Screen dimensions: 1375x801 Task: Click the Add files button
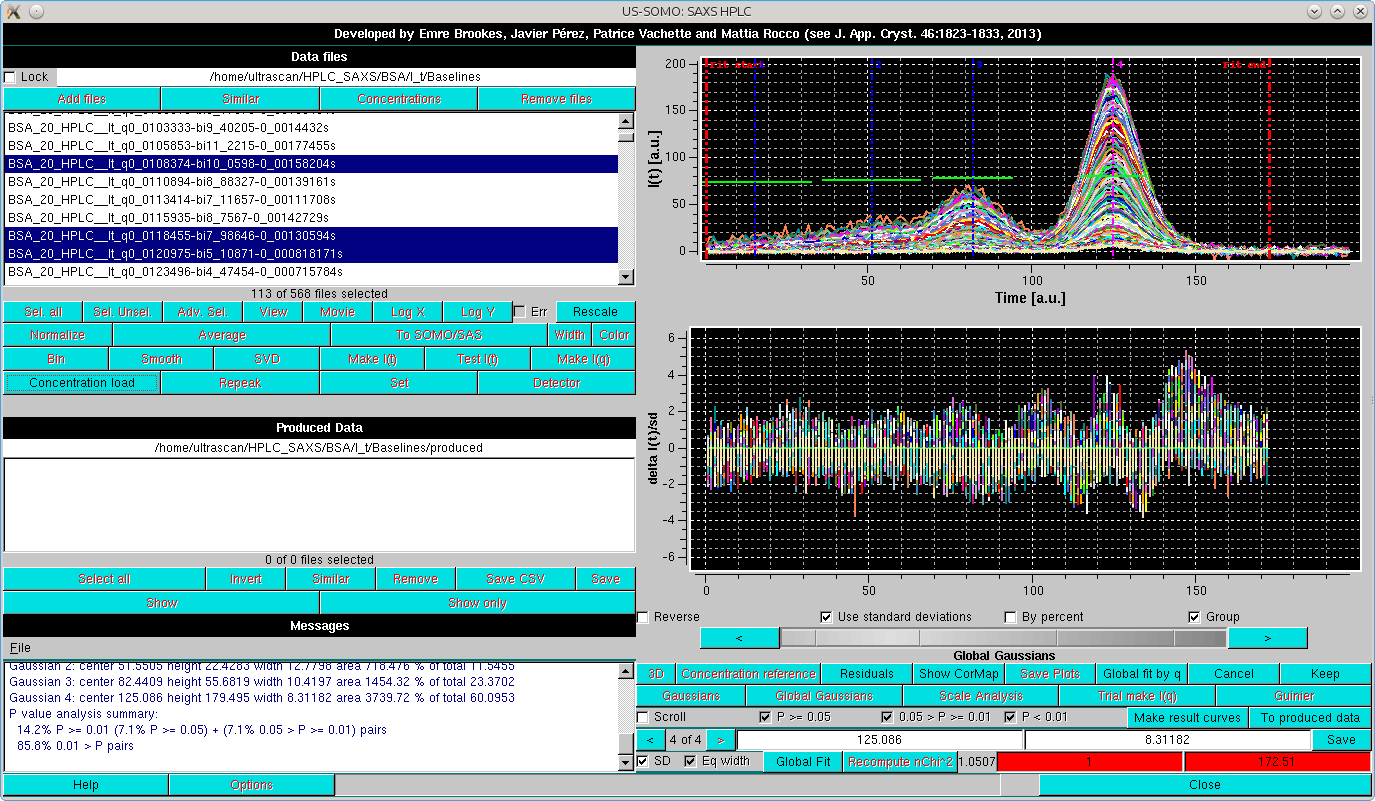[82, 99]
